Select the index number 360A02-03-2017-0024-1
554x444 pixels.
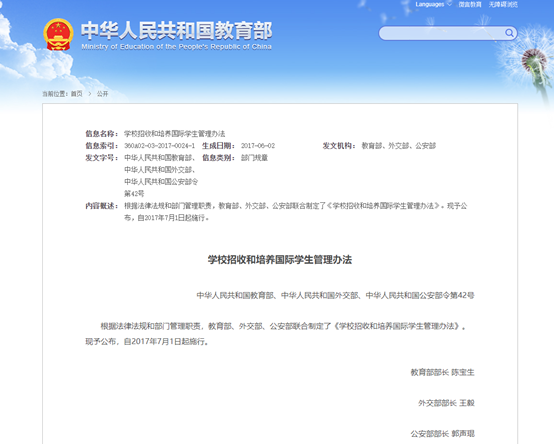pyautogui.click(x=159, y=146)
